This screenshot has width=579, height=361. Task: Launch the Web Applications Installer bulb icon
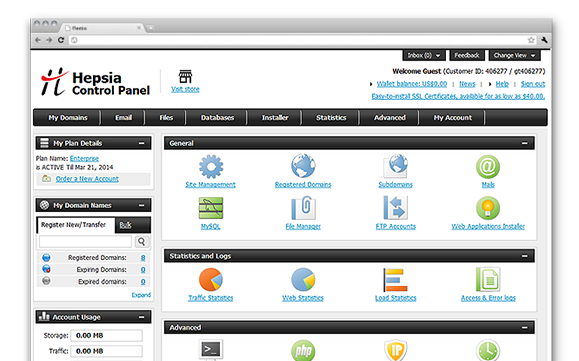tap(488, 208)
